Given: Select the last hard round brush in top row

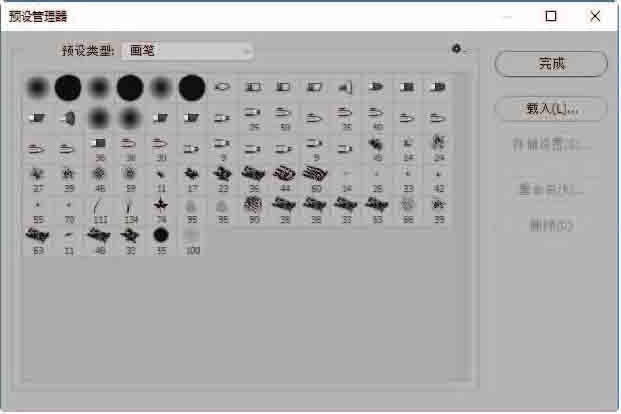Looking at the screenshot, I should tap(192, 88).
